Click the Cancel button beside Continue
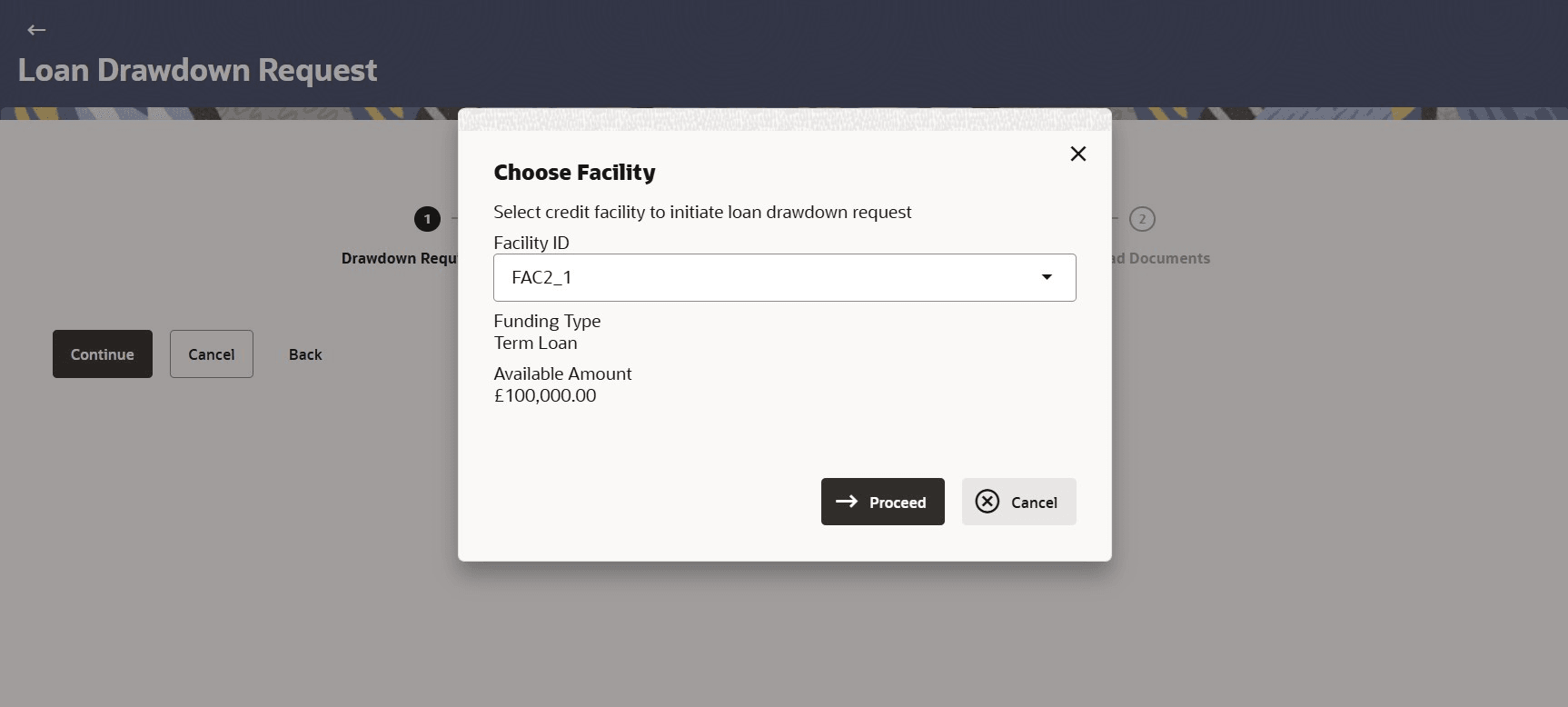Screen dimensions: 1568x707 point(211,354)
